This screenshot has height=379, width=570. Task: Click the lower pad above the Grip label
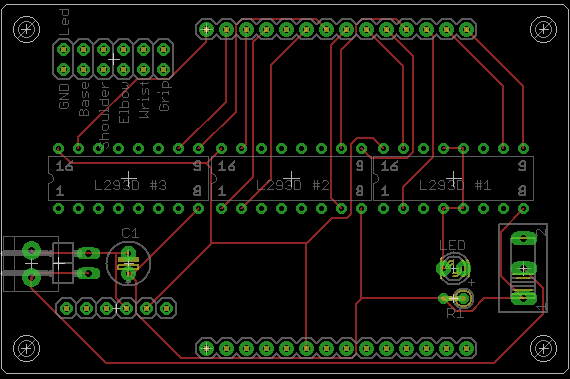pos(164,69)
